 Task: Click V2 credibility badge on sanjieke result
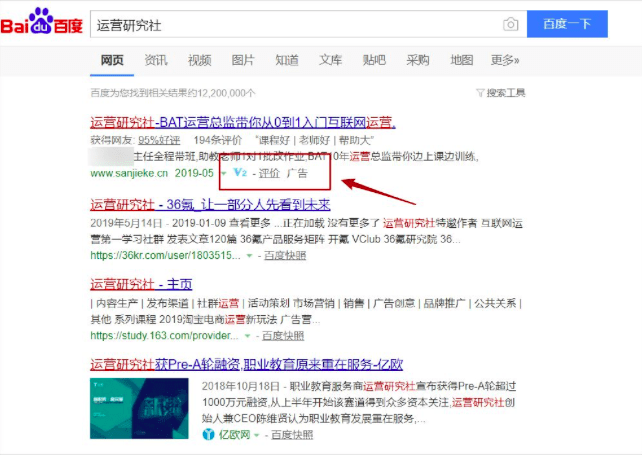240,172
